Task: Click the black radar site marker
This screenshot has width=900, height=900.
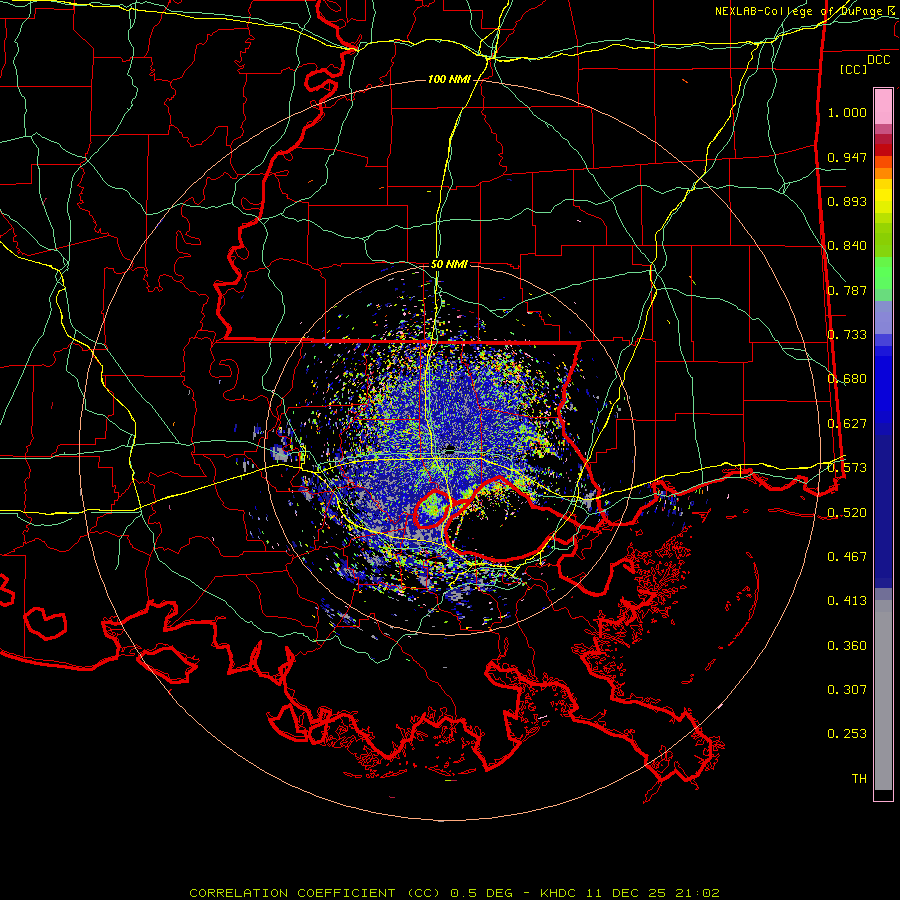Action: click(x=450, y=449)
